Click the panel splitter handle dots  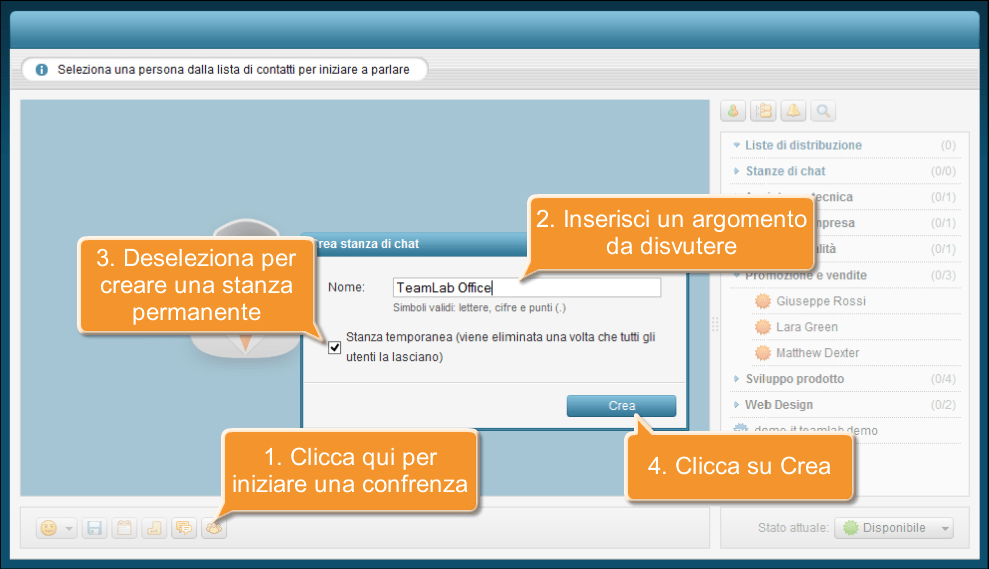tap(715, 324)
